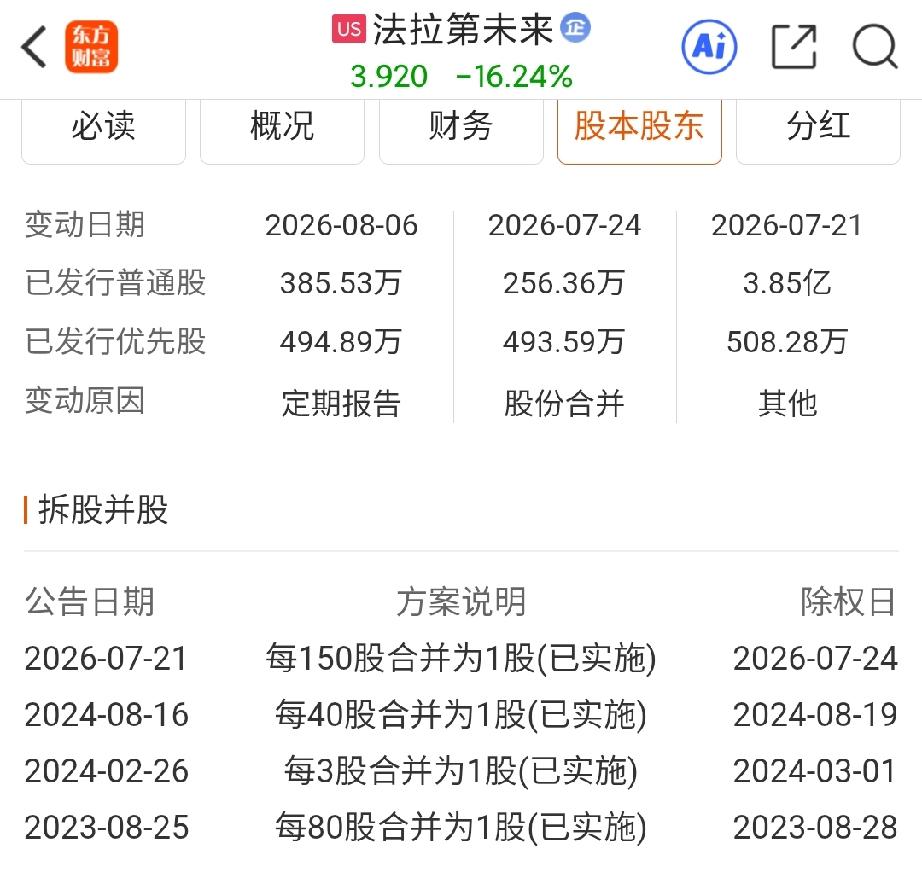Open the search magnifier icon
The height and width of the screenshot is (877, 922).
875,46
